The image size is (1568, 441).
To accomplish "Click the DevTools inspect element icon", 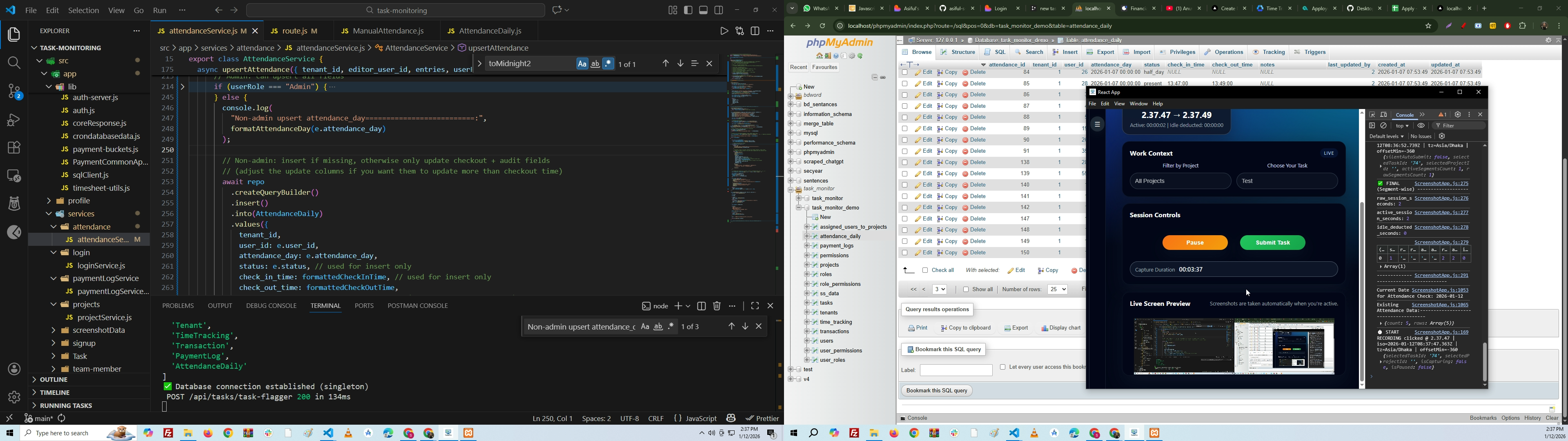I will point(1372,114).
